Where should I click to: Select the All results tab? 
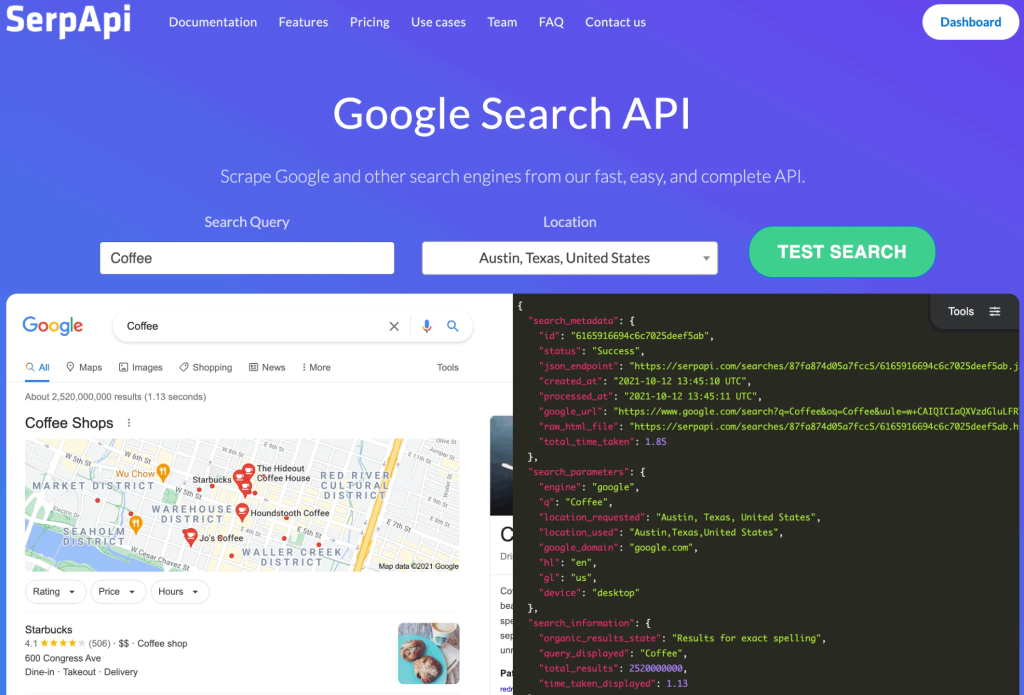click(x=37, y=367)
